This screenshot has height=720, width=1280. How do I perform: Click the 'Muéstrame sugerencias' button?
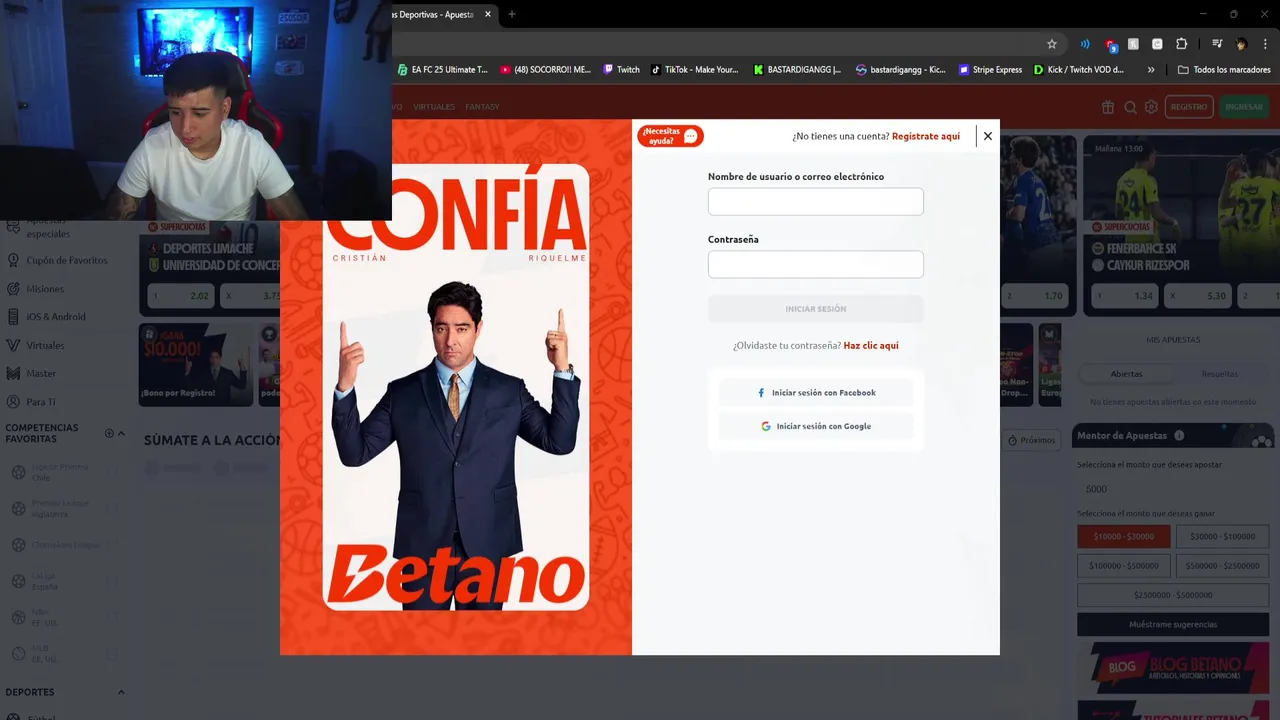(1173, 624)
